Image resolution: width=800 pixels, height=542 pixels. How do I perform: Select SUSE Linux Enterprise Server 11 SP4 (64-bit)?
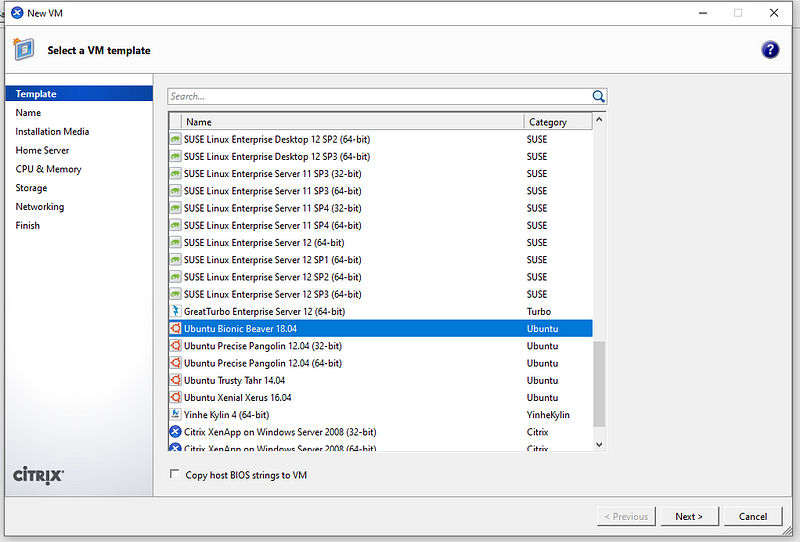pos(381,225)
